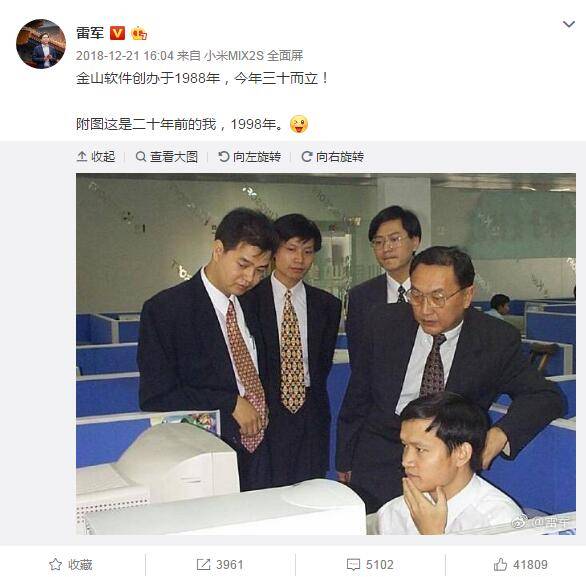Open the 雷军 username link

(90, 33)
